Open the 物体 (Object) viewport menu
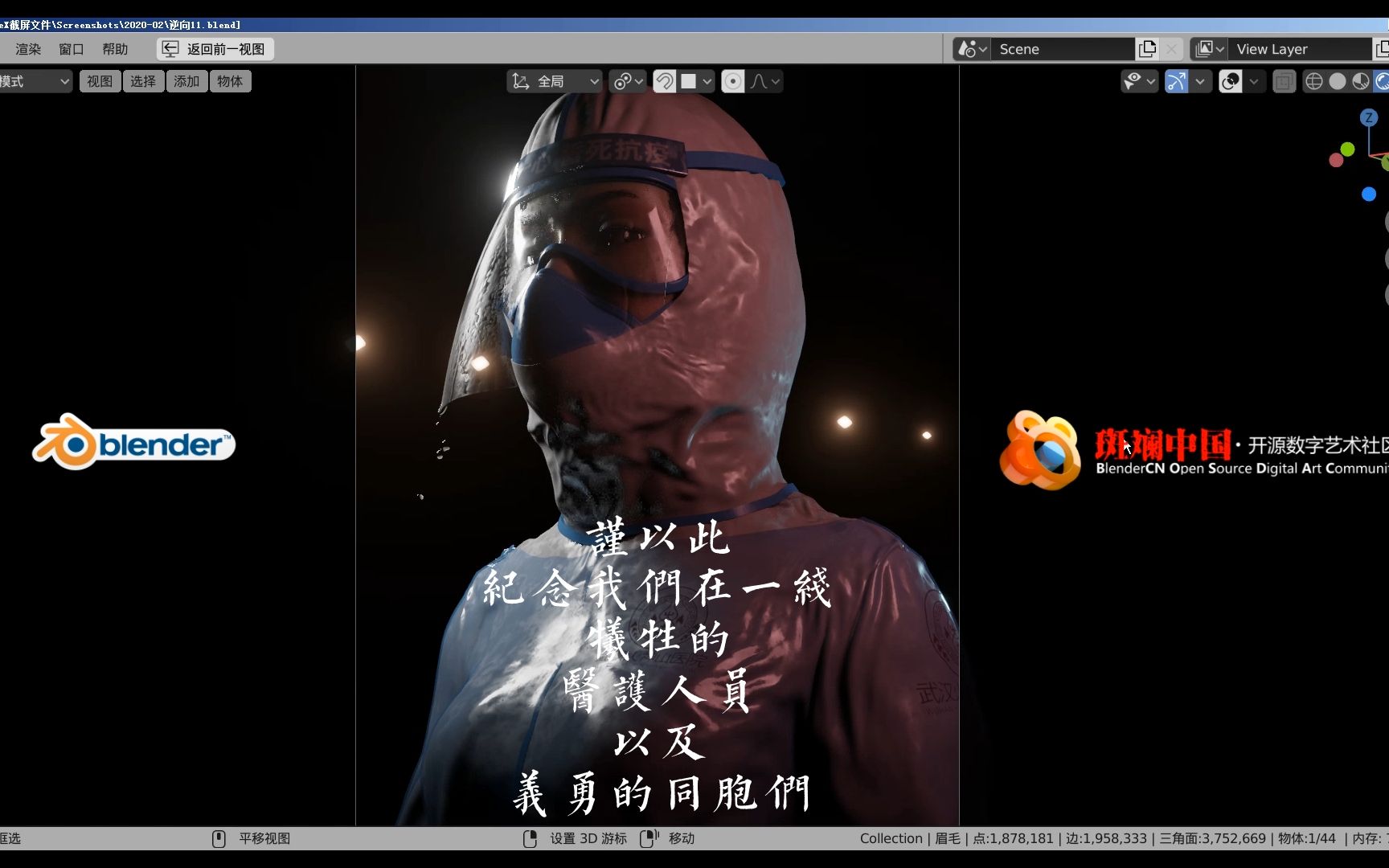 (x=230, y=81)
